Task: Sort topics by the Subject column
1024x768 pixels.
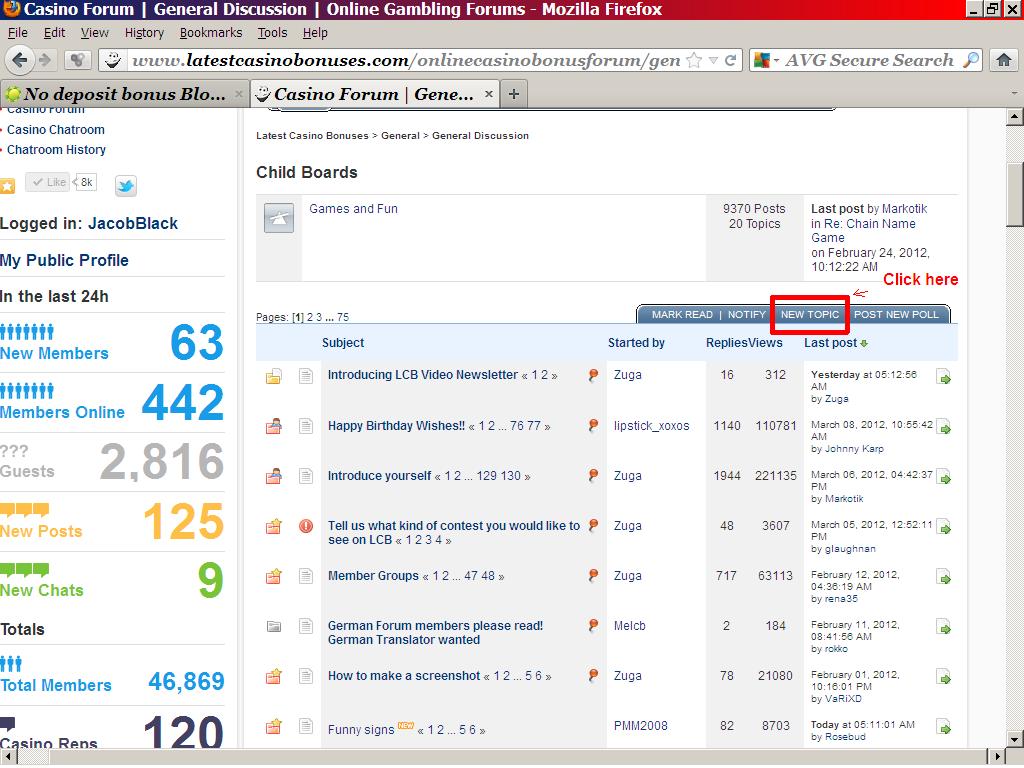Action: 343,343
